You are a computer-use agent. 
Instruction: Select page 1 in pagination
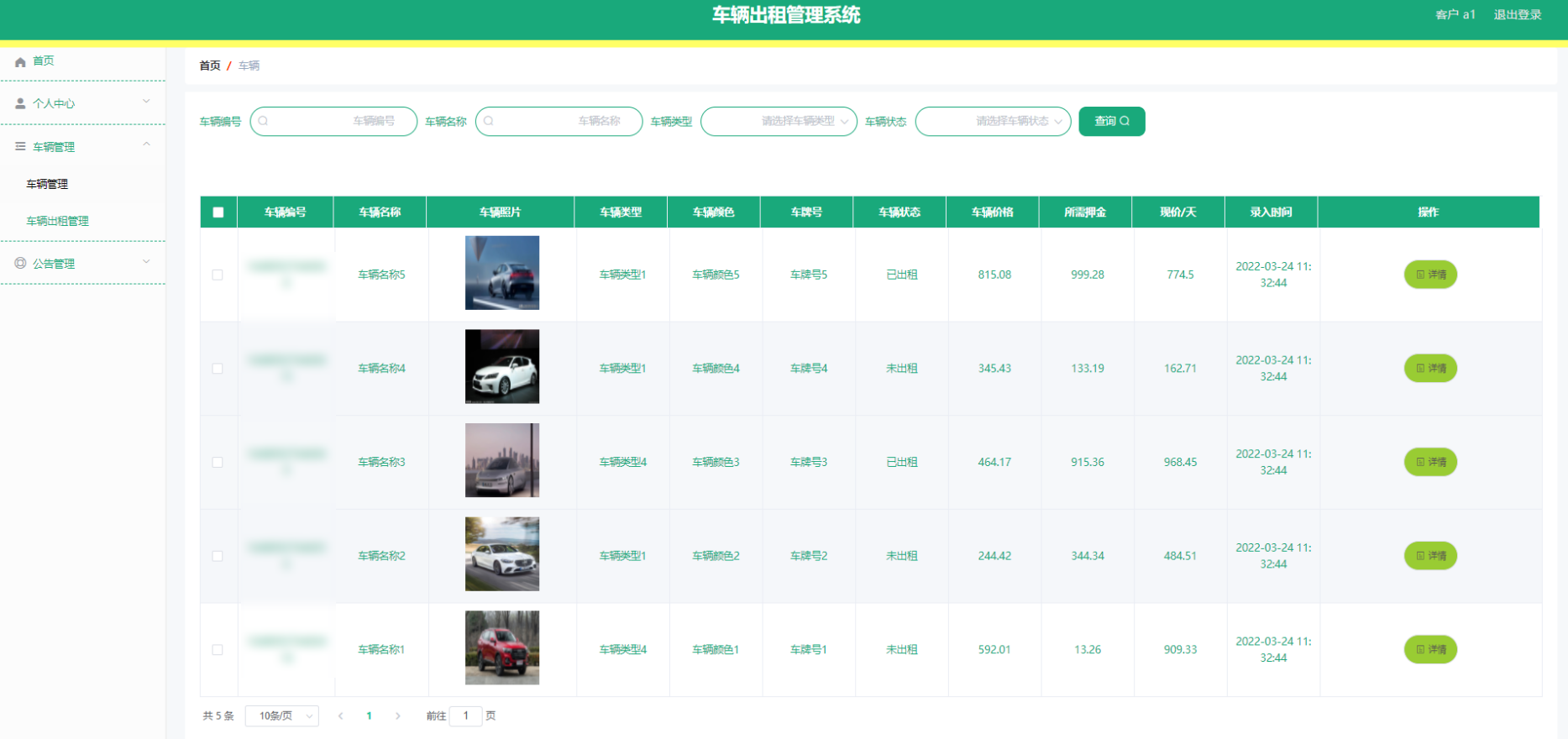[x=369, y=716]
